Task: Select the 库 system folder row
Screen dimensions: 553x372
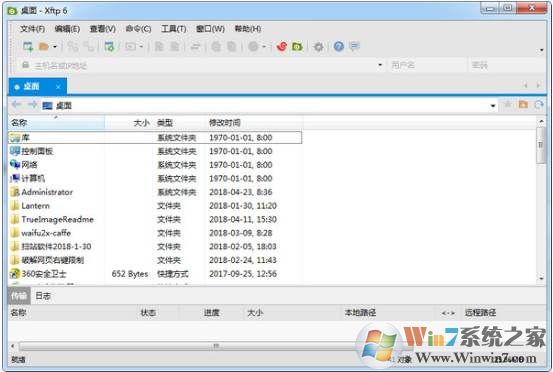Action: [155, 138]
